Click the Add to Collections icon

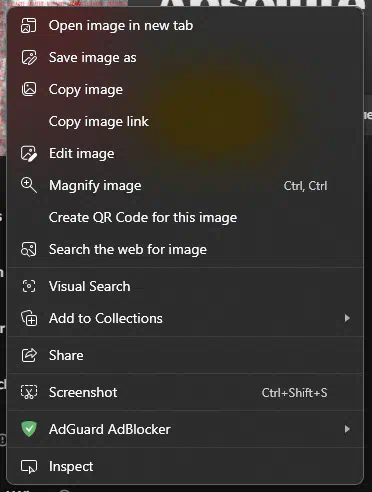(29, 318)
